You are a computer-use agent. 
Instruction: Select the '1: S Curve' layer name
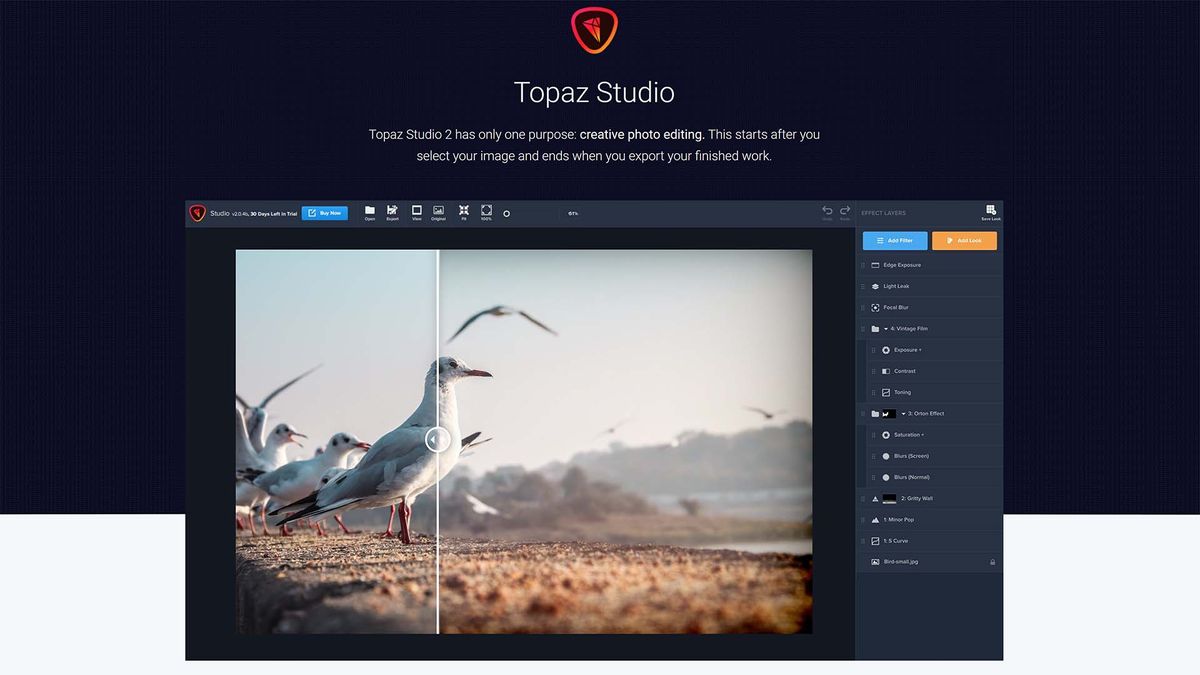click(x=897, y=541)
